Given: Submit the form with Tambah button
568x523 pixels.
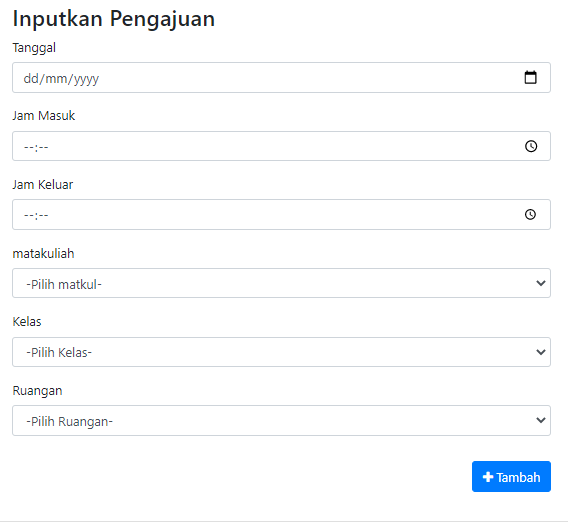Looking at the screenshot, I should 511,476.
